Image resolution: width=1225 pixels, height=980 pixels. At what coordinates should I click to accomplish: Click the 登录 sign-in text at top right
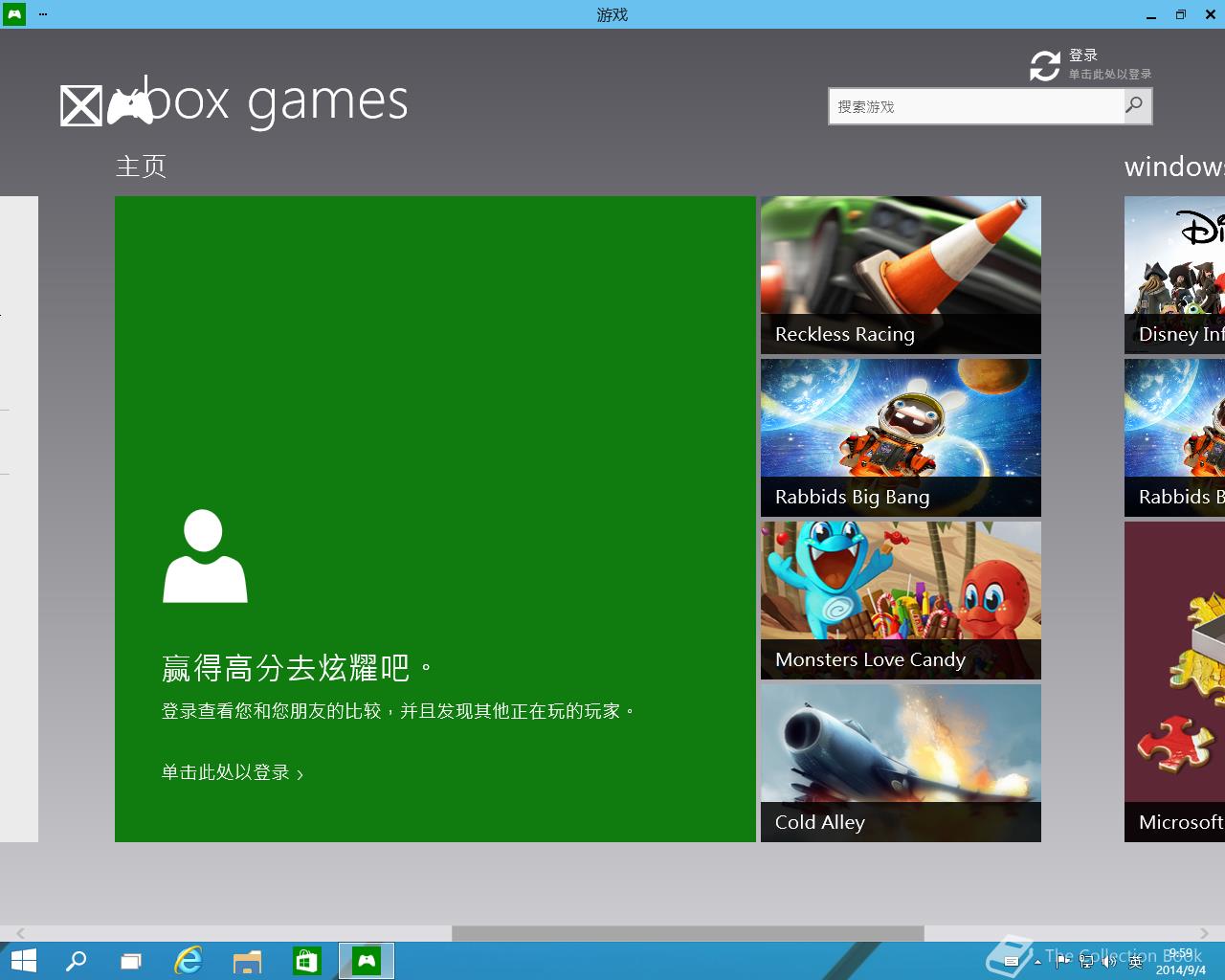[x=1083, y=56]
